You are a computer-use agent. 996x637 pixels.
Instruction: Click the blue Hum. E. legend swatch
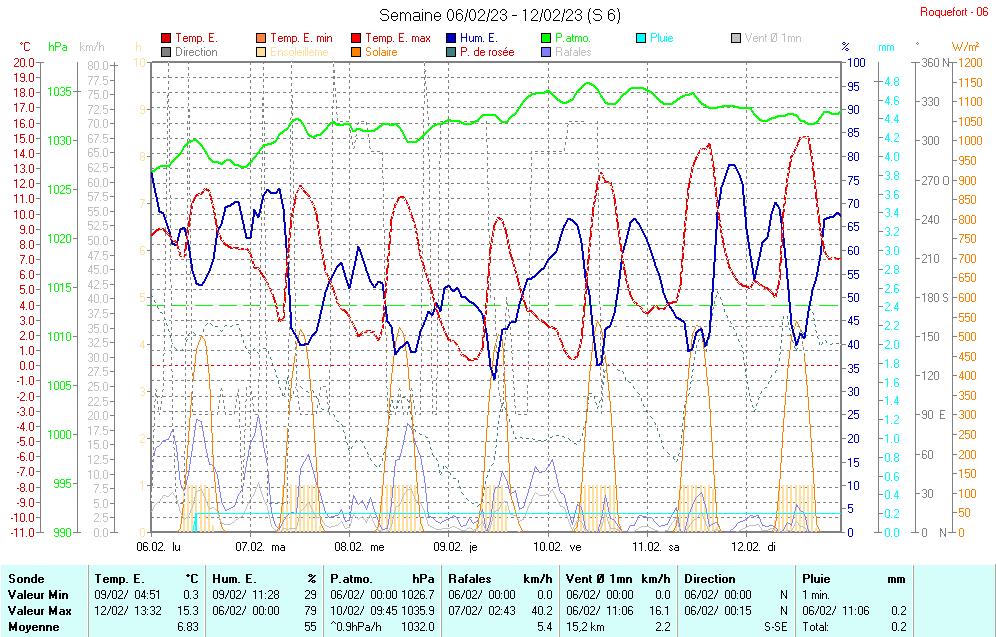coord(451,38)
